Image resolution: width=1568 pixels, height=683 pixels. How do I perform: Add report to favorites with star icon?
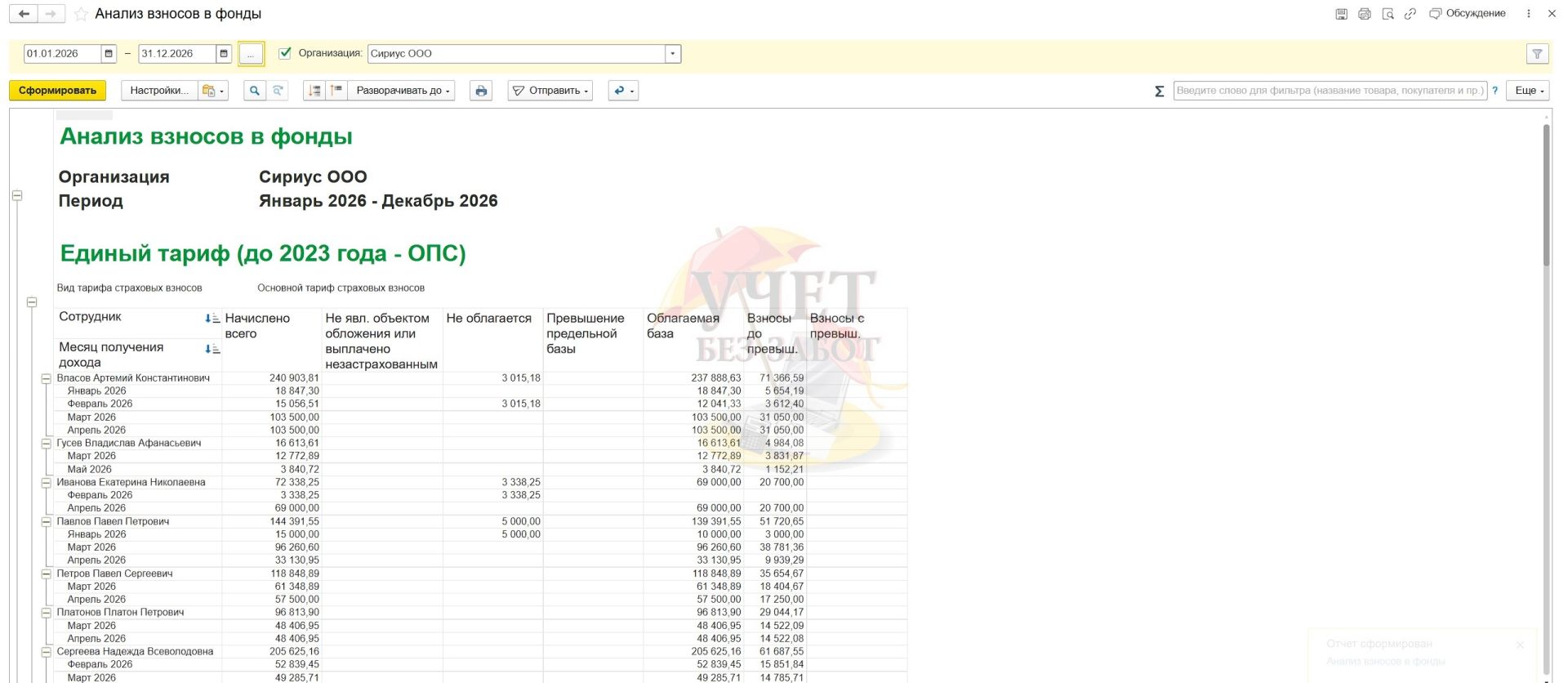point(81,14)
